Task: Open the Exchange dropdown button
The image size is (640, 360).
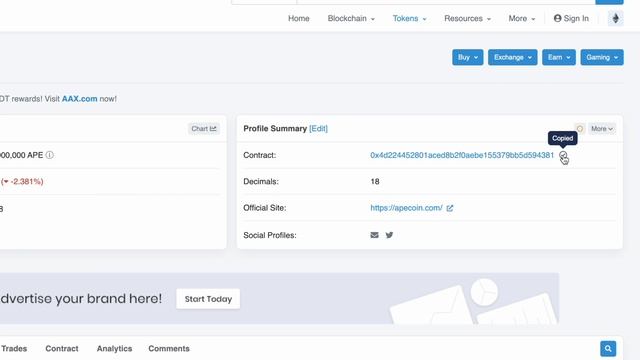Action: tap(513, 57)
